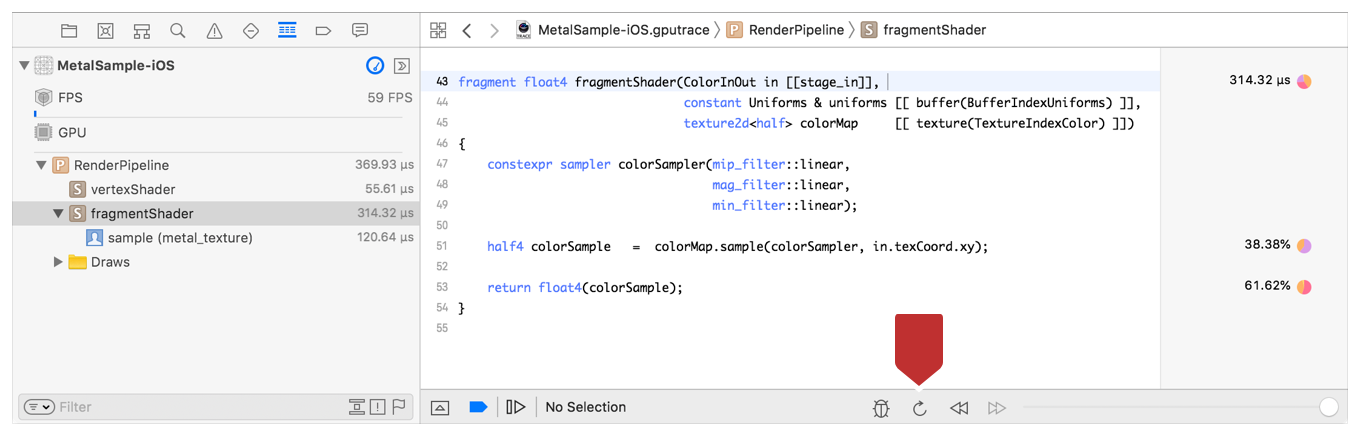Show the Symbol navigator
This screenshot has height=436, width=1360.
tap(142, 31)
